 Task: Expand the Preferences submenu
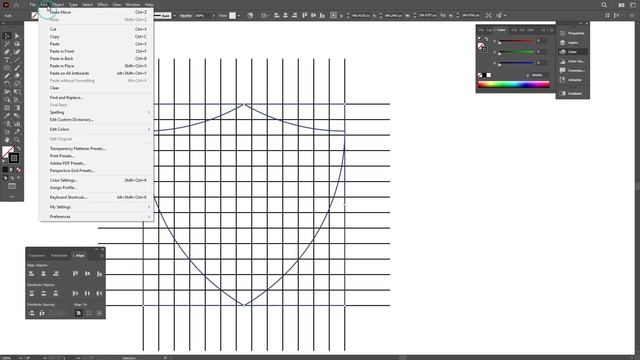97,217
